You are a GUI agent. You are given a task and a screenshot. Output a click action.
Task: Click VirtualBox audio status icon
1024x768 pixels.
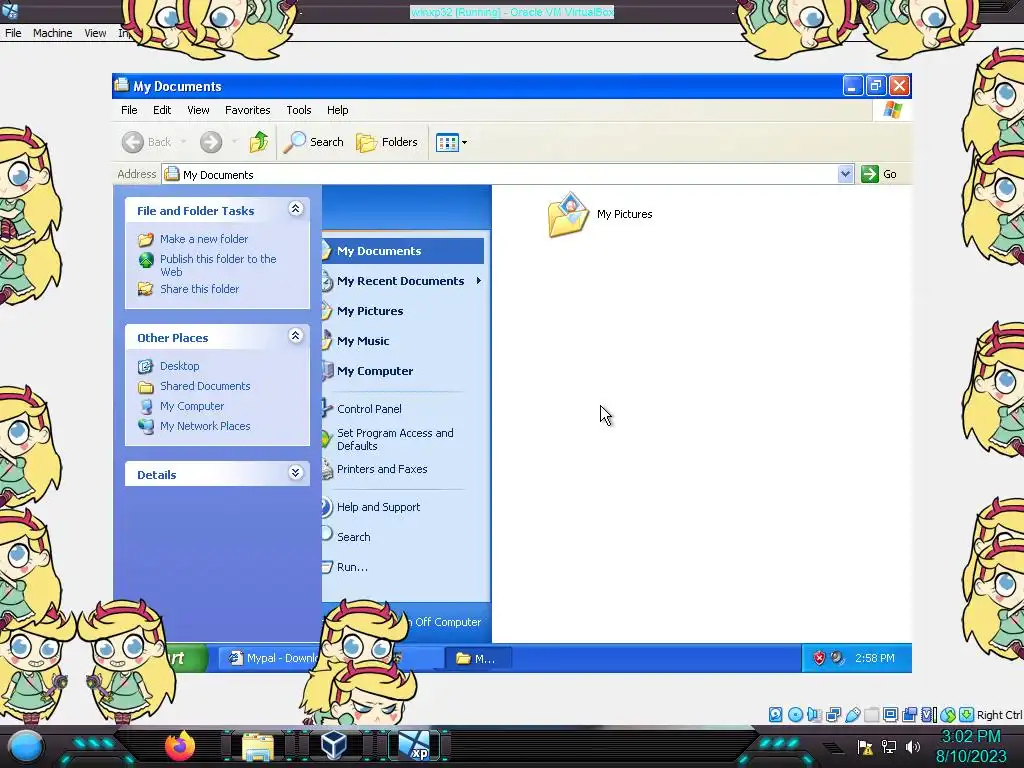(814, 714)
